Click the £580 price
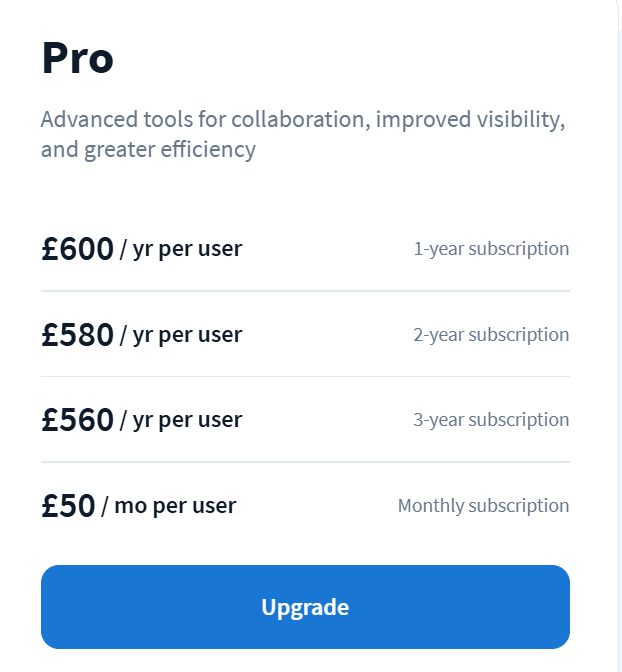Image resolution: width=622 pixels, height=672 pixels. click(77, 335)
